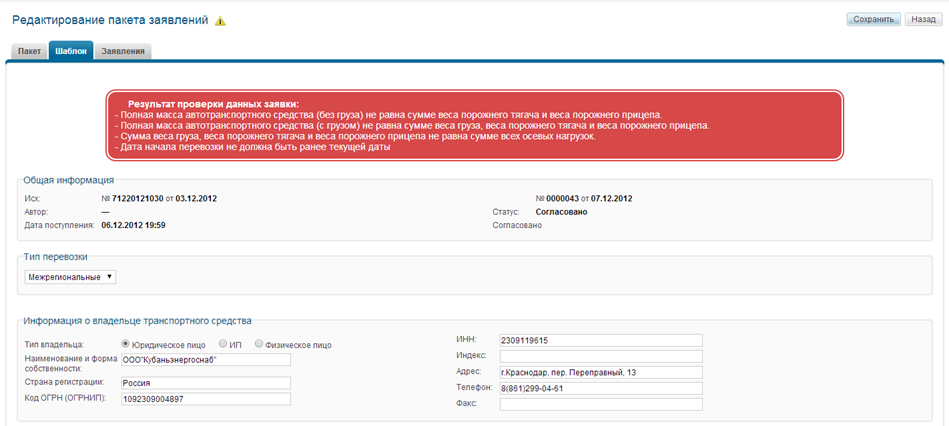
Task: Click the Код ОГРН (ОГРНИП) field
Action: coord(204,399)
